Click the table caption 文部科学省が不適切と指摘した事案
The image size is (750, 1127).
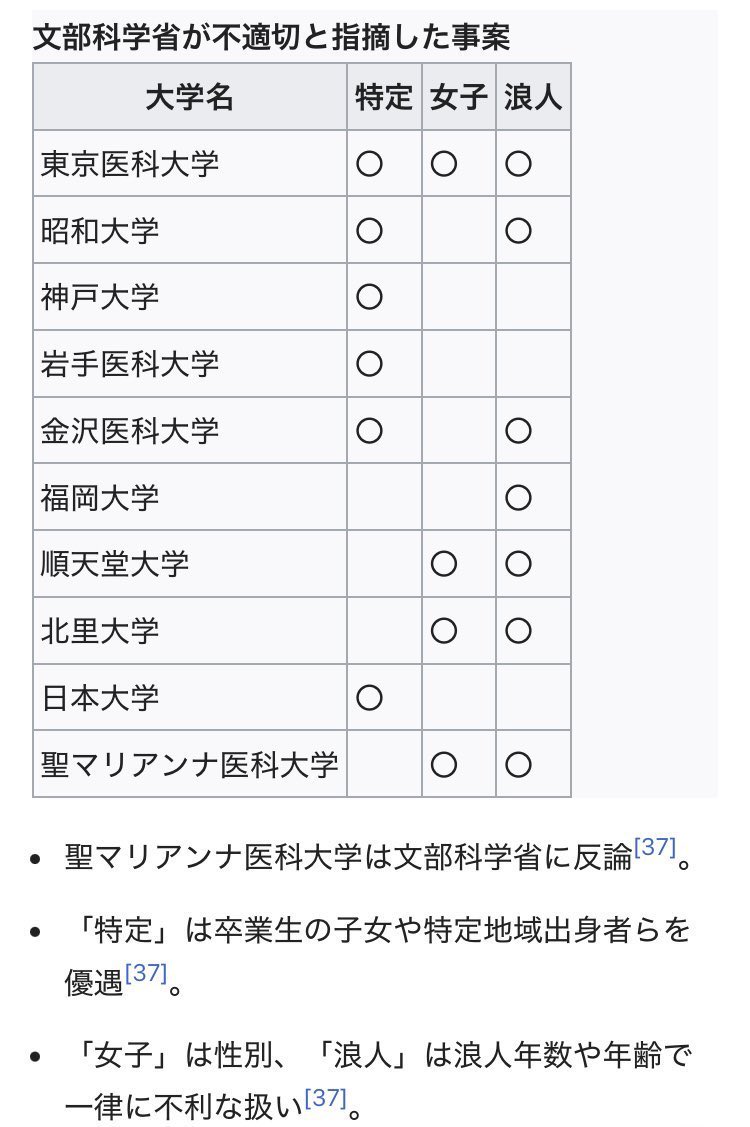[272, 37]
